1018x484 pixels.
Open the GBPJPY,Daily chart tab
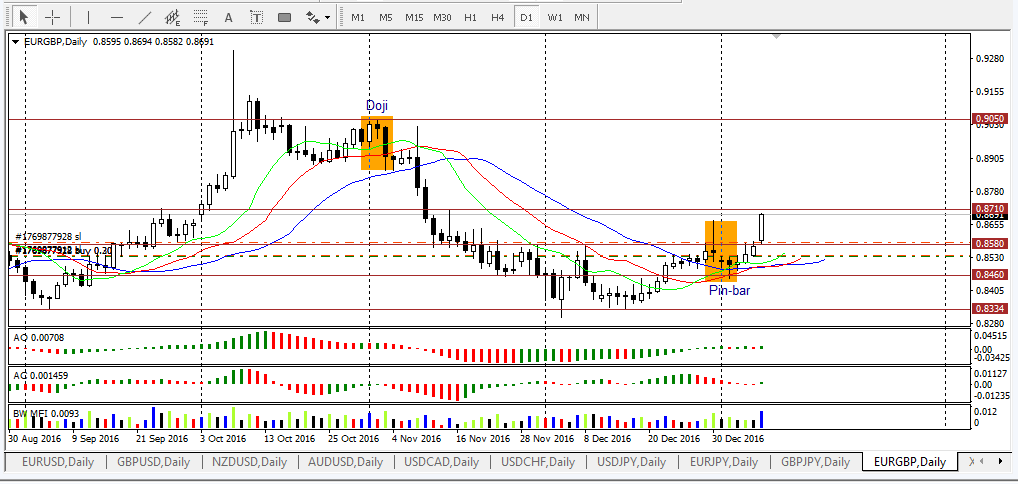click(x=815, y=462)
